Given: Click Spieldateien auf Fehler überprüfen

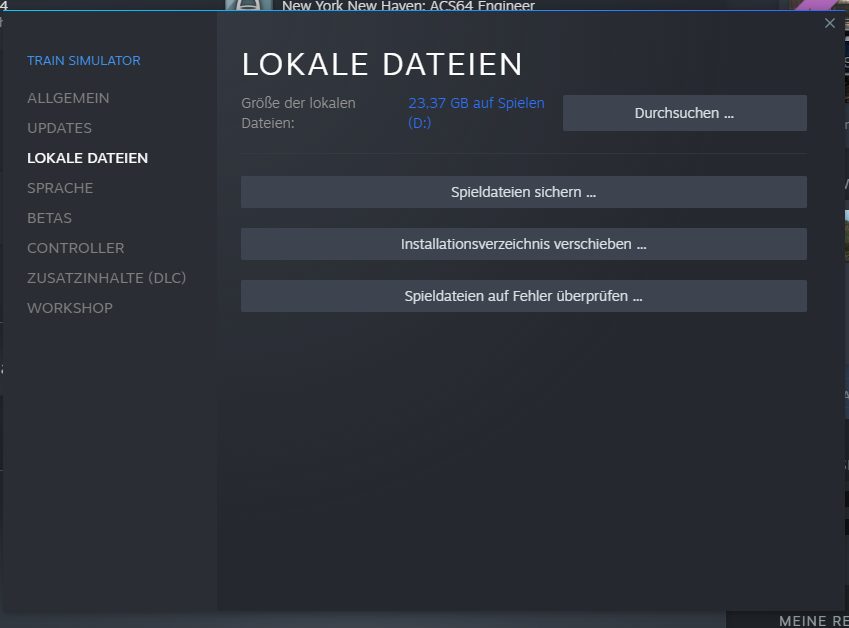Looking at the screenshot, I should [x=524, y=296].
